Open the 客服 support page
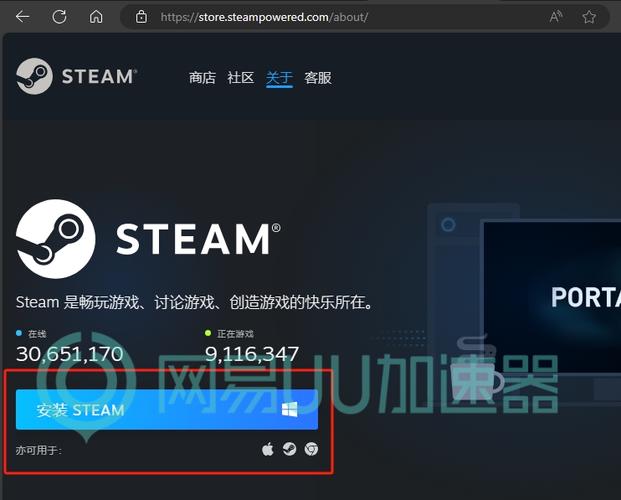621x500 pixels. click(318, 78)
